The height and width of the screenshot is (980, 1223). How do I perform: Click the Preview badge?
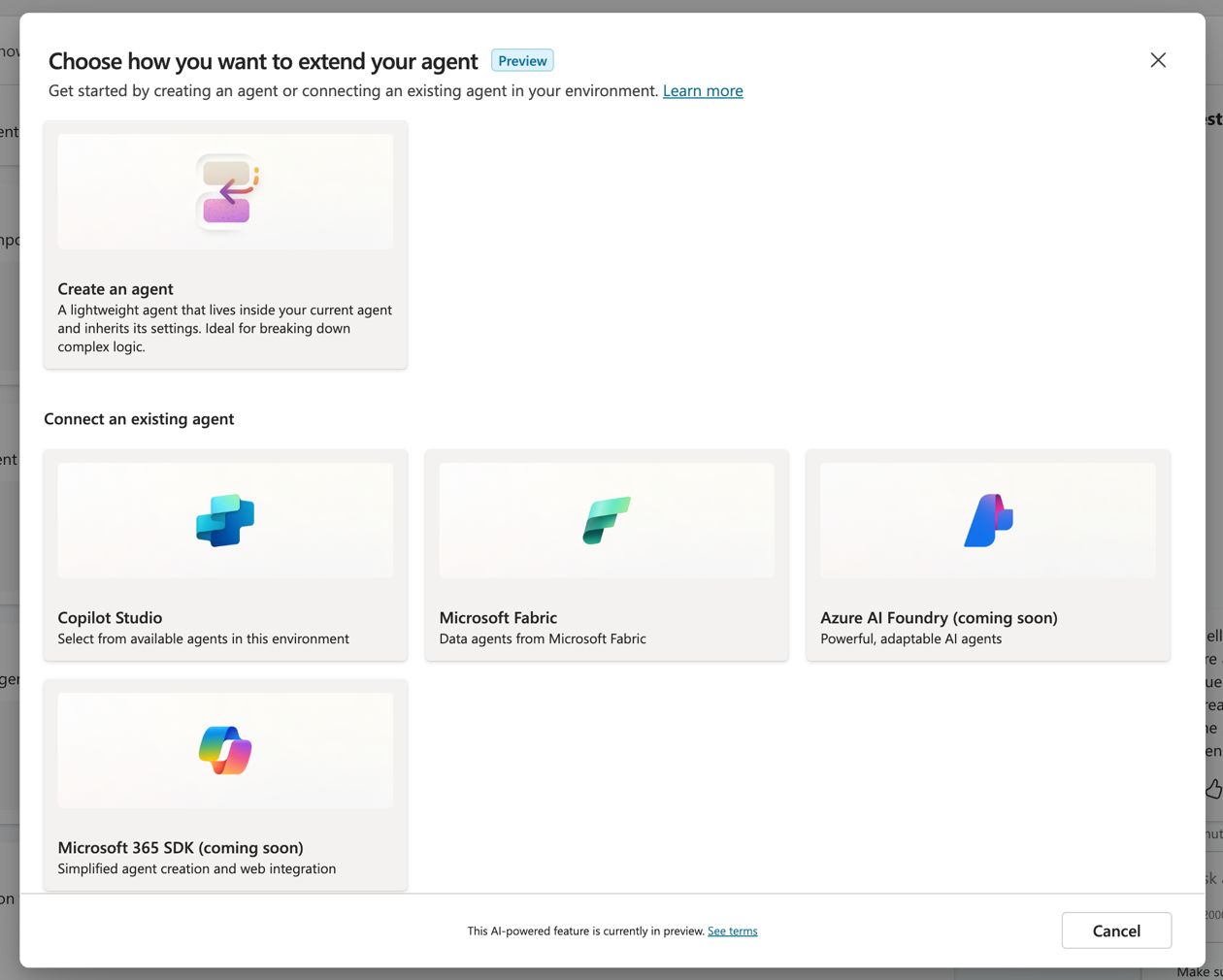(522, 60)
